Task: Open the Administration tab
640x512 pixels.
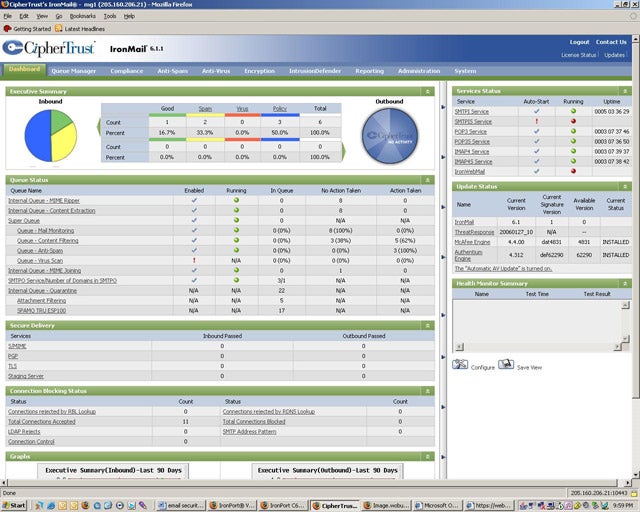Action: coord(419,71)
